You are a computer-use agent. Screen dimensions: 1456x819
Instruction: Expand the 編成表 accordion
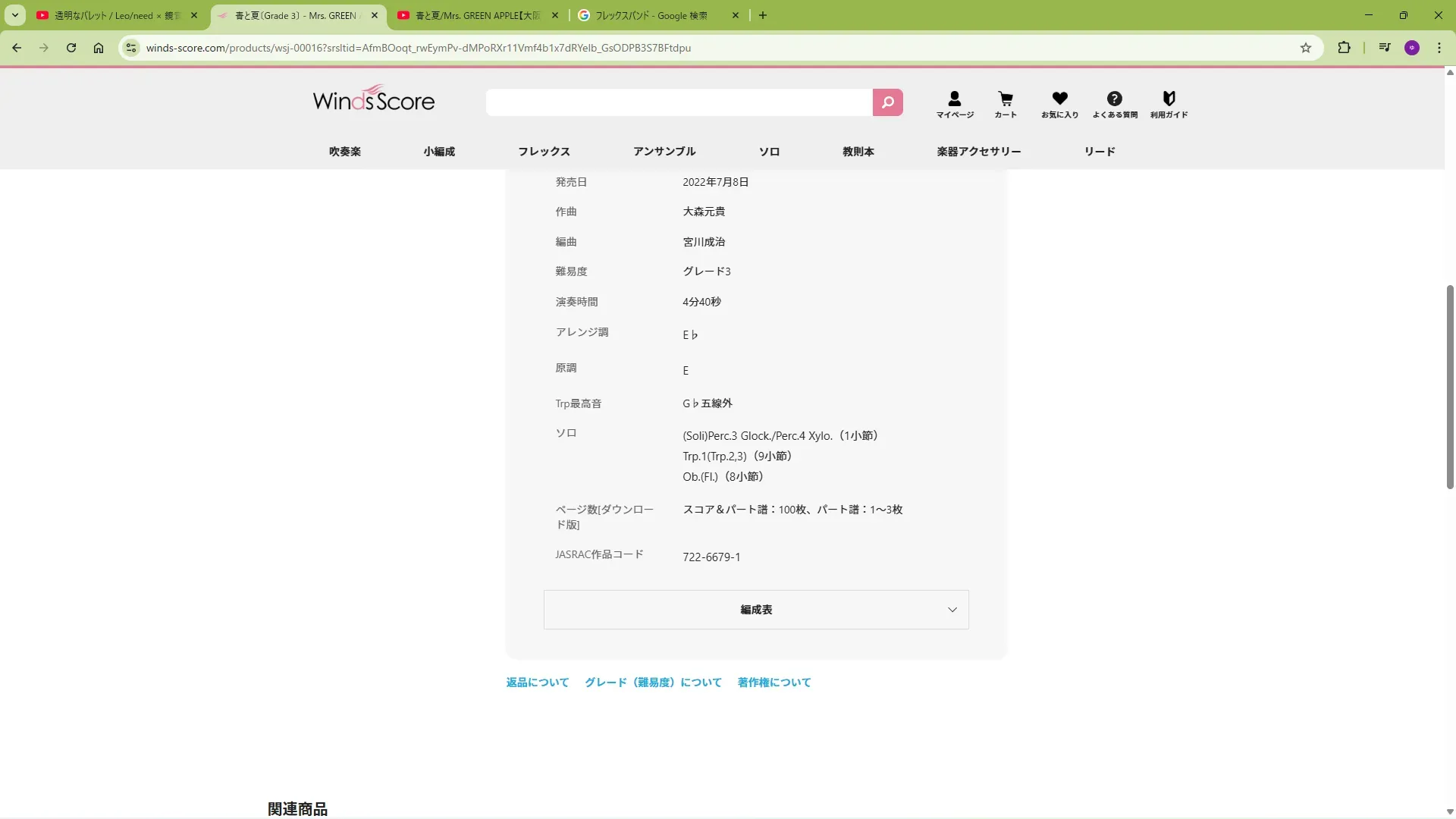click(x=756, y=610)
